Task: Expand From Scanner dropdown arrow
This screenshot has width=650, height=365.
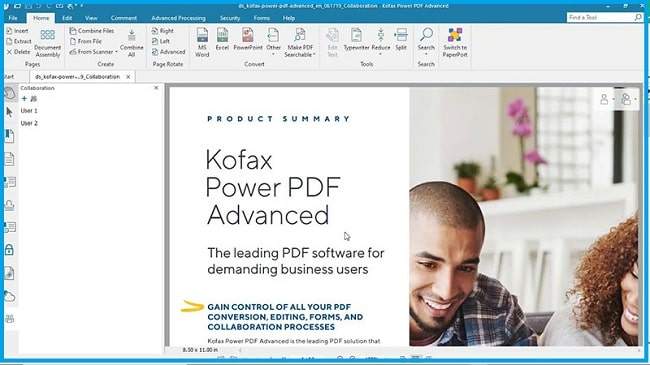Action: [x=116, y=52]
